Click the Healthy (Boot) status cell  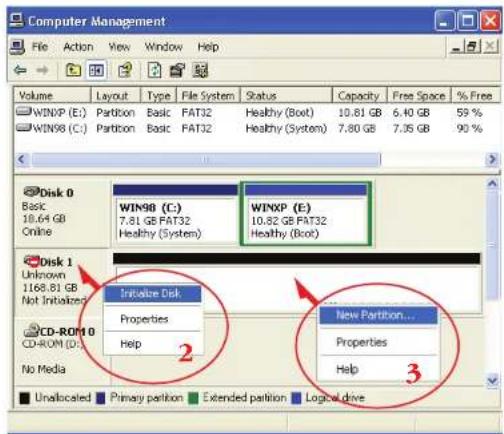click(280, 113)
